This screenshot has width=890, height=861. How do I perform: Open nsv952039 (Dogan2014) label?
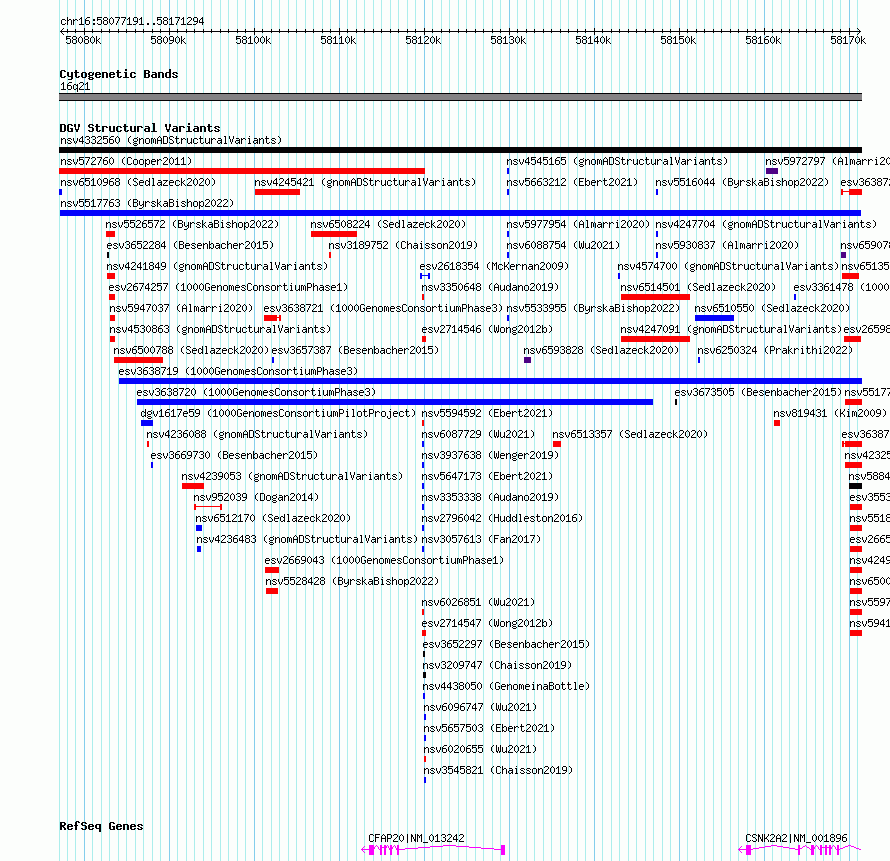(256, 497)
